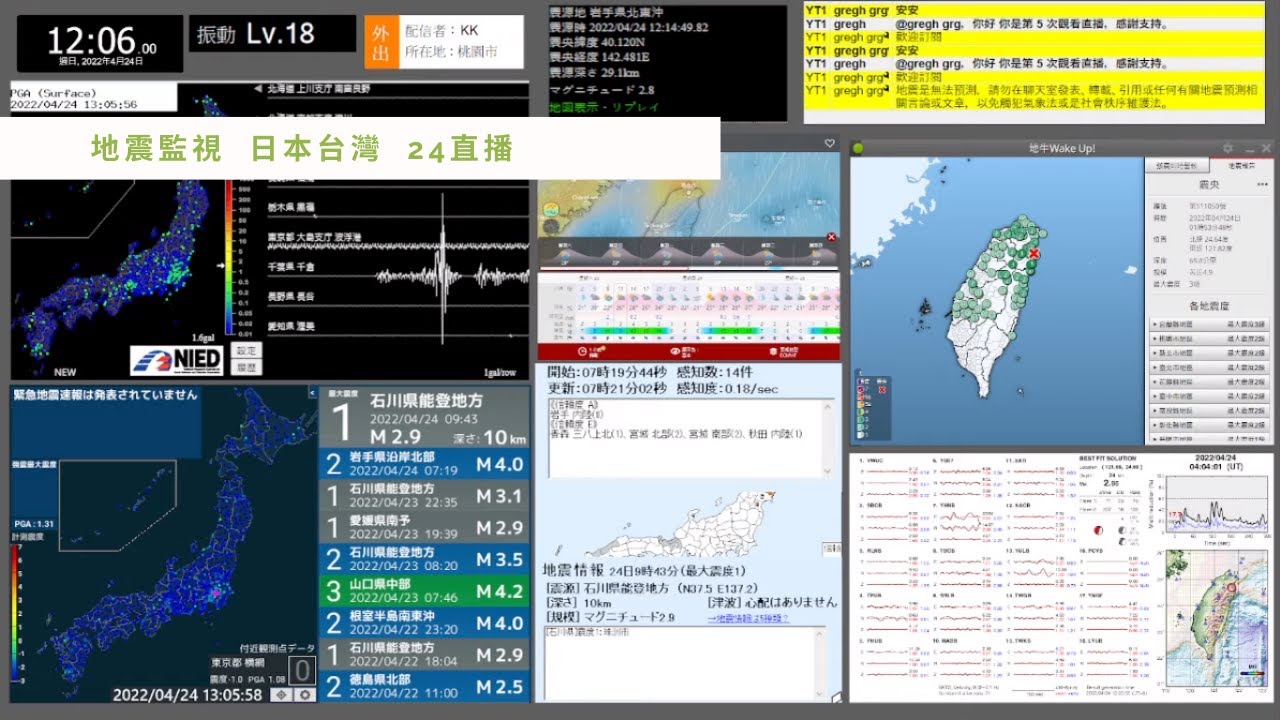1280x720 pixels.
Task: Switch to left tab in 地牛Wake Up! panel
Action: [1177, 165]
